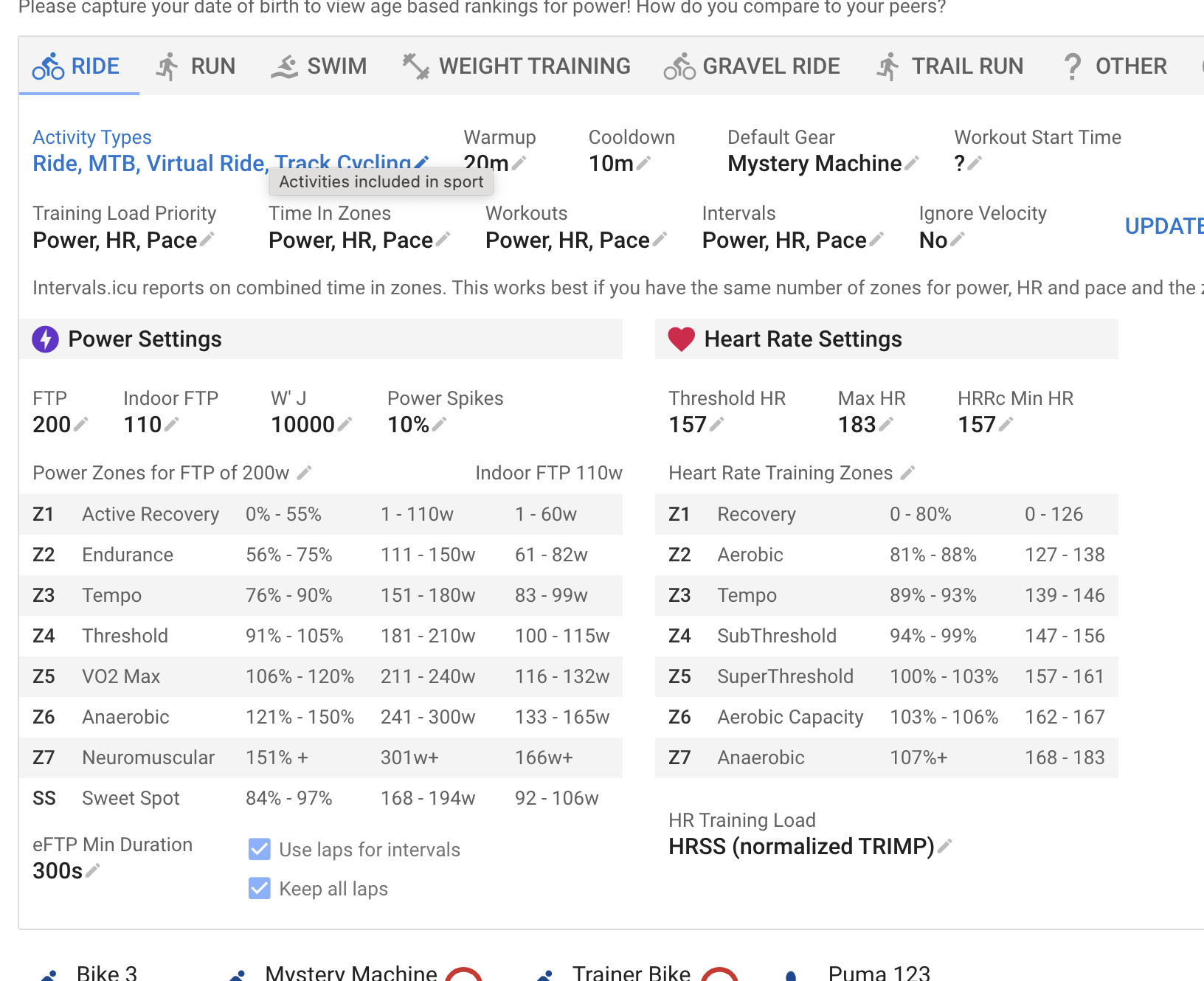Toggle Use laps for intervals checkbox
The image size is (1204, 981).
pyautogui.click(x=260, y=849)
